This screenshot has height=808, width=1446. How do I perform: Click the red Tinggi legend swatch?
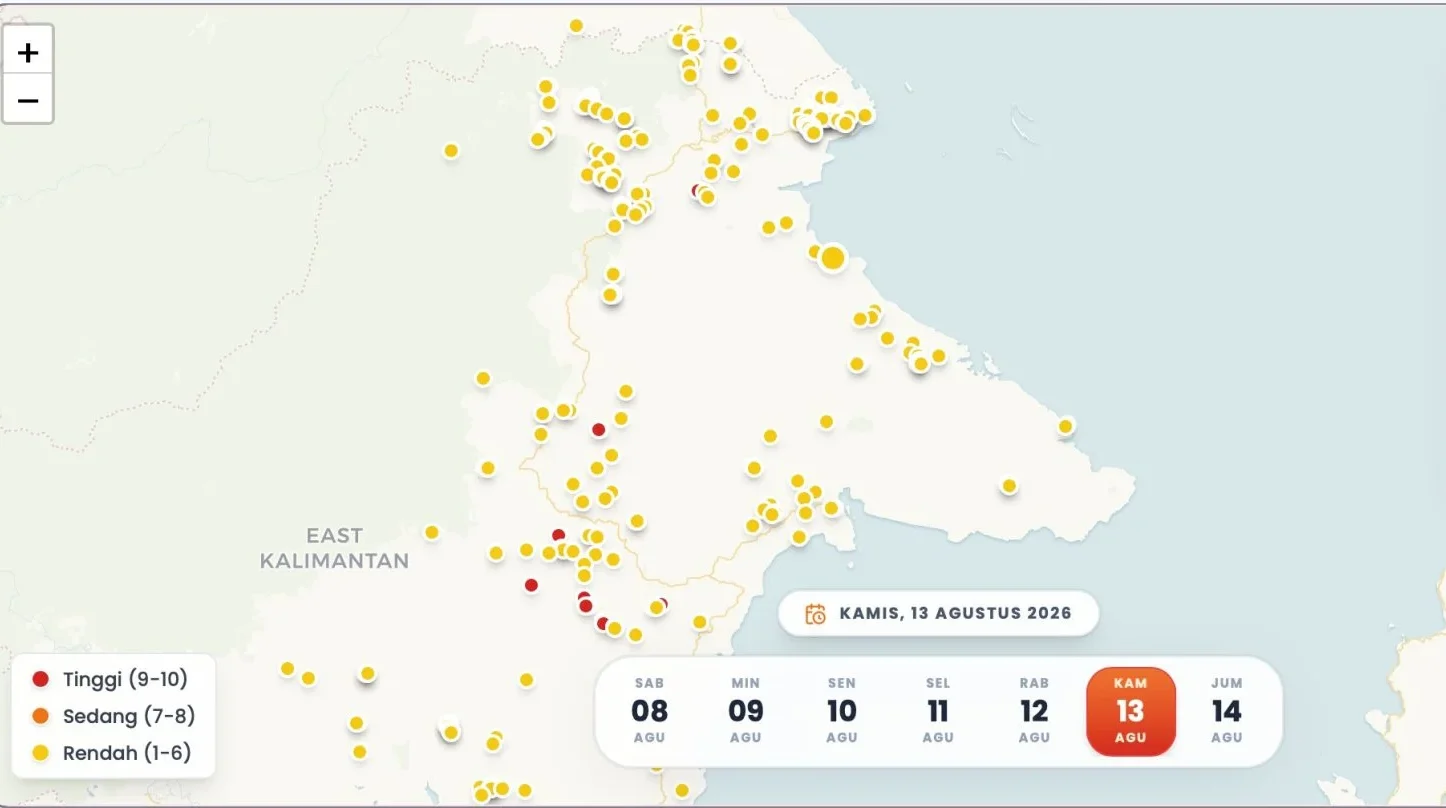click(x=41, y=679)
